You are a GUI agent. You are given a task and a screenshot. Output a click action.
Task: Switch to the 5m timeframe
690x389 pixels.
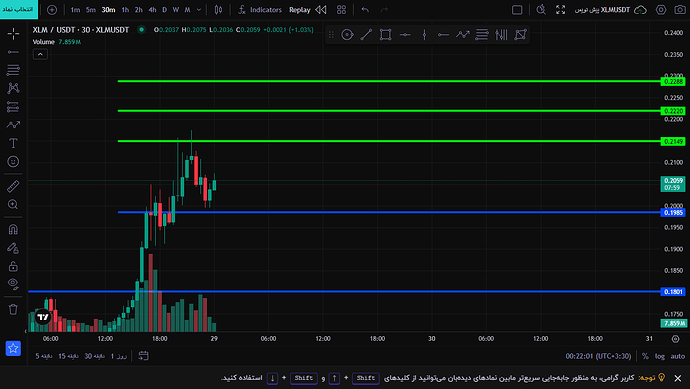91,10
